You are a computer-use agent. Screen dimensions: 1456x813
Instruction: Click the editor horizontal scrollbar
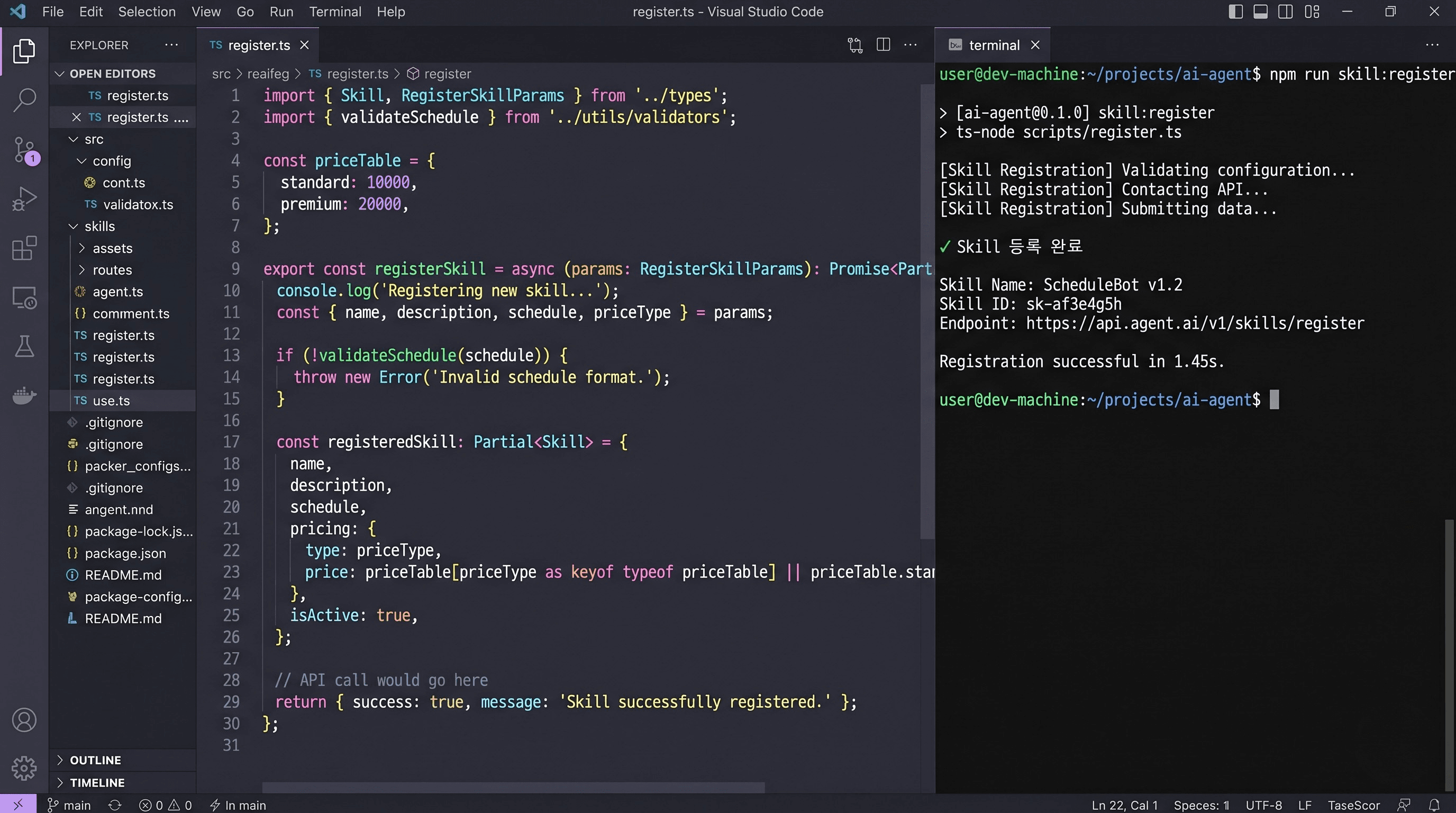coord(513,787)
